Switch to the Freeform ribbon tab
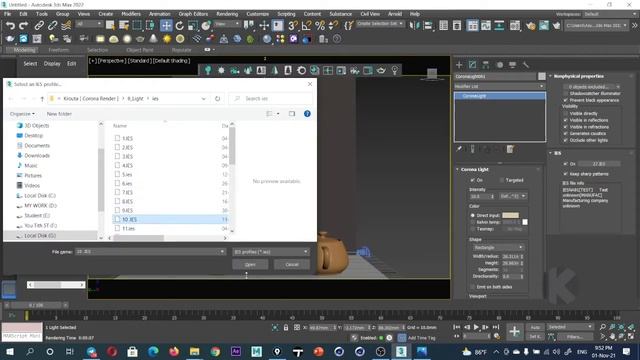Image resolution: width=640 pixels, height=360 pixels. click(x=58, y=50)
